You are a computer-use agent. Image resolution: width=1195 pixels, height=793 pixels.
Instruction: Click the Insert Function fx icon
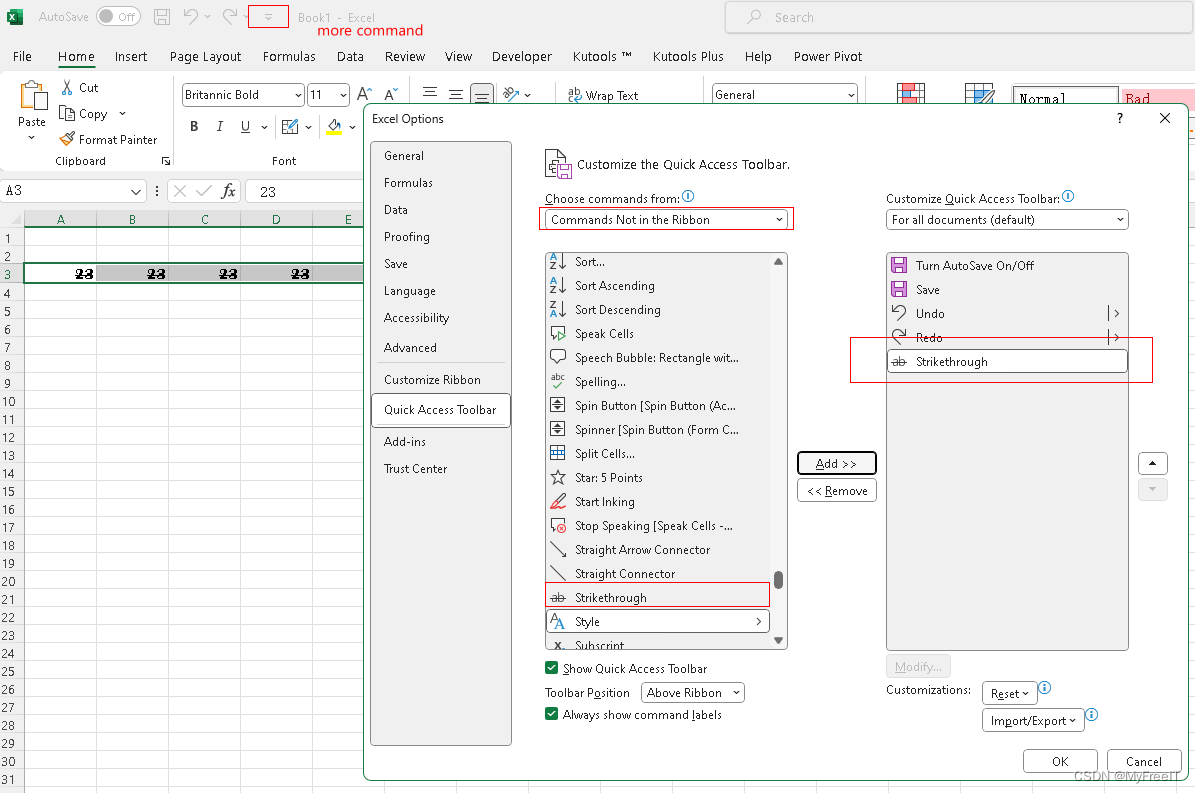[228, 191]
